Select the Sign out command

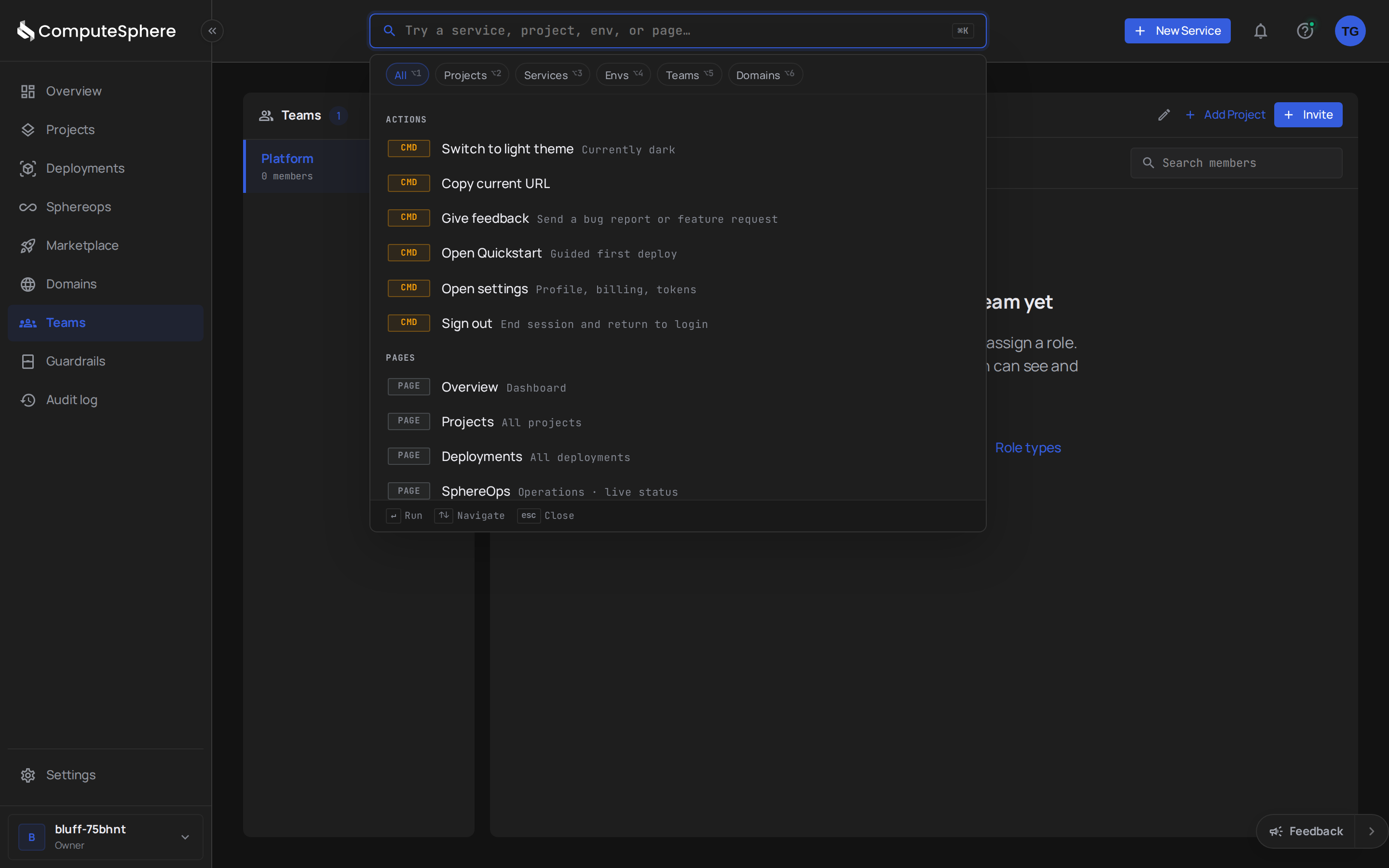pyautogui.click(x=678, y=323)
